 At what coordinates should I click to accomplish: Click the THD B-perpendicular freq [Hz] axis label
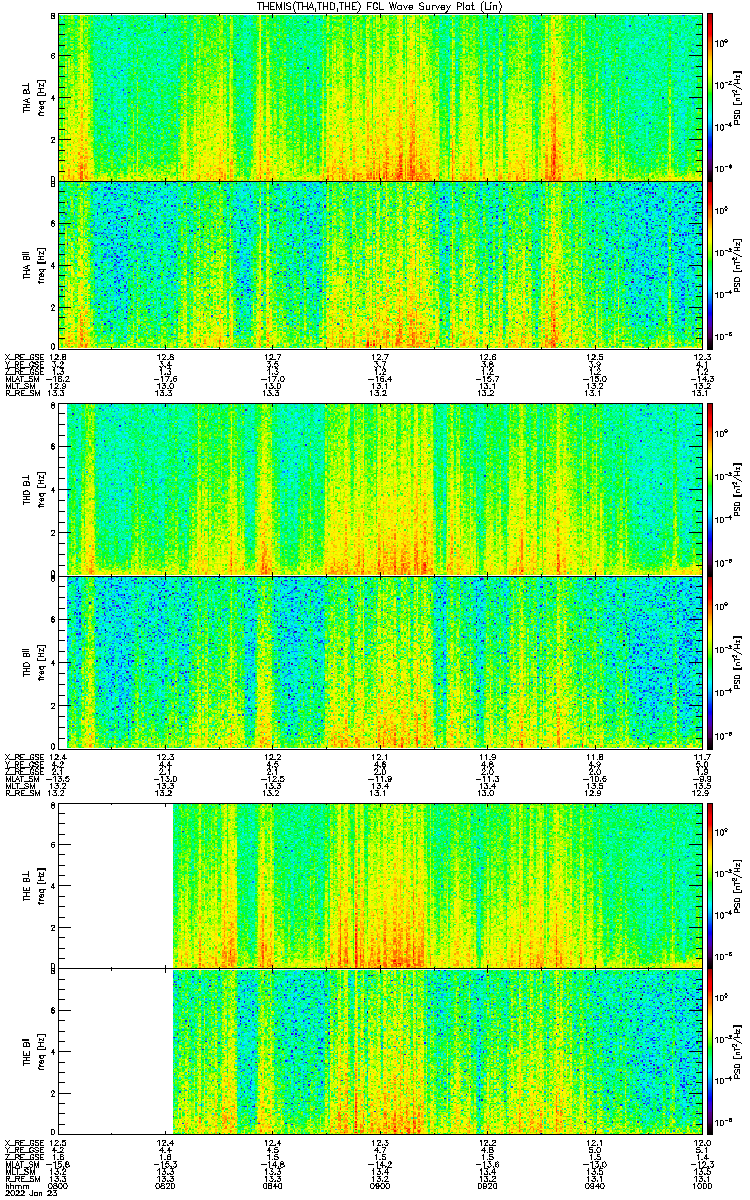coord(42,489)
